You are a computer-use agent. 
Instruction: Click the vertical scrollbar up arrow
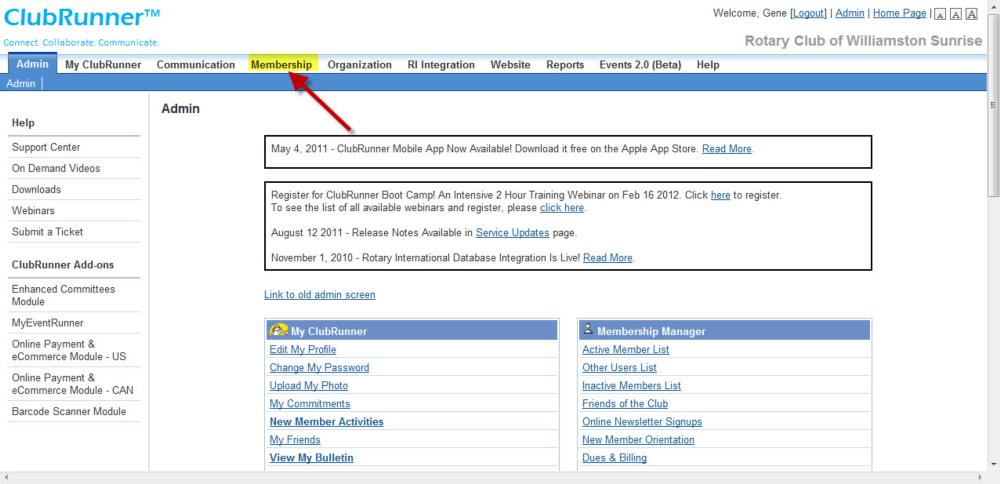pyautogui.click(x=993, y=5)
